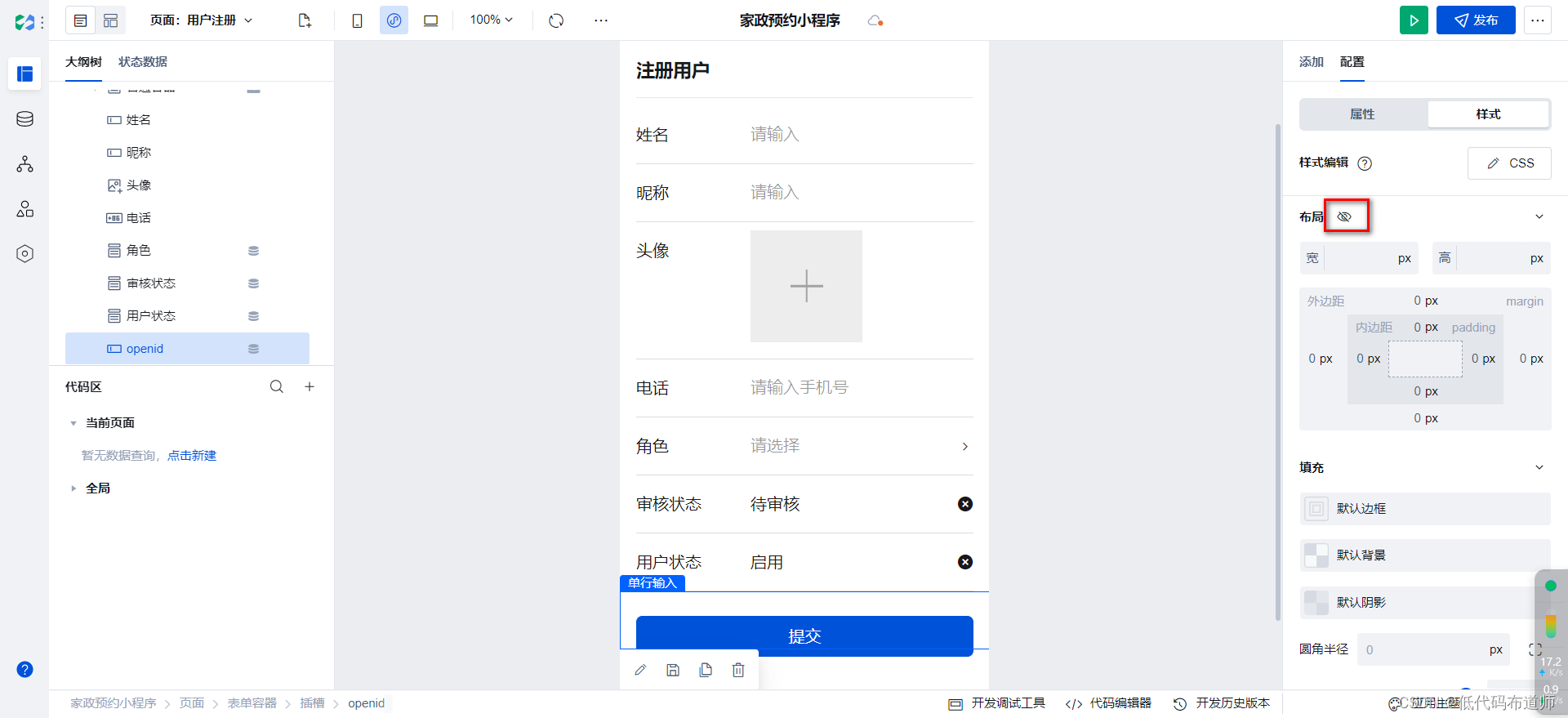Toggle layout visibility eye icon
1568x718 pixels.
(x=1344, y=216)
